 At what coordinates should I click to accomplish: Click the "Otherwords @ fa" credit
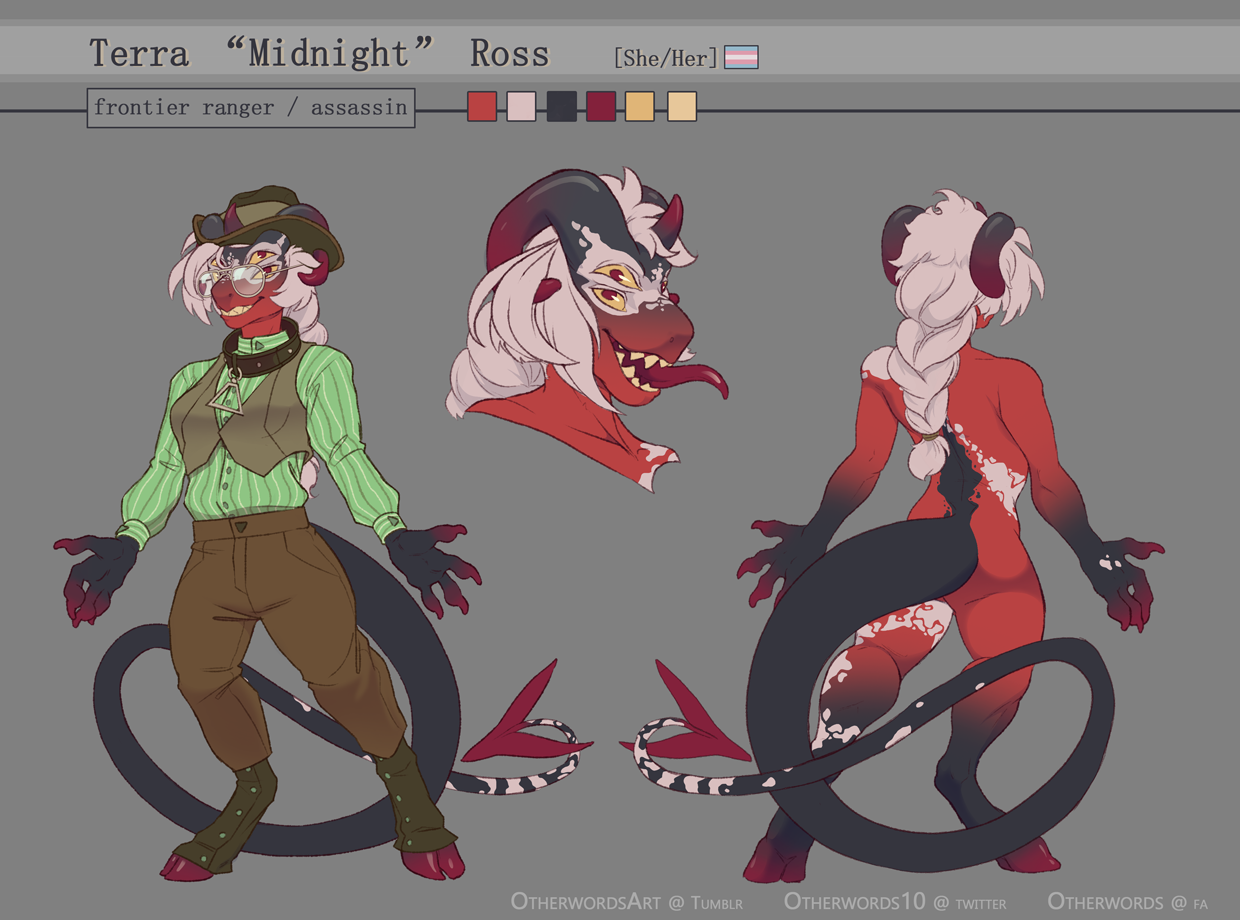click(1127, 902)
